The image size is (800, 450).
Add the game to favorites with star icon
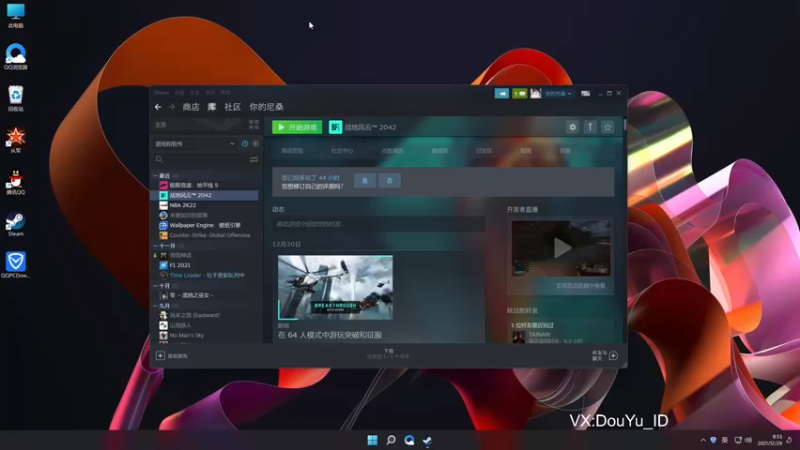coord(607,127)
